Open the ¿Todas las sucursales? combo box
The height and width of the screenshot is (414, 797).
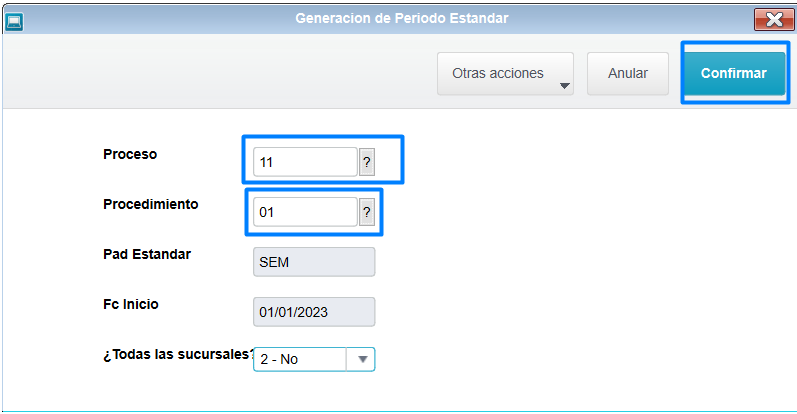point(300,359)
